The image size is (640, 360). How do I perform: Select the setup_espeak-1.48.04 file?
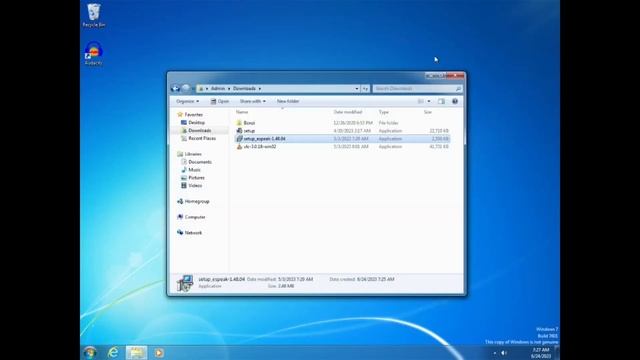pos(342,139)
